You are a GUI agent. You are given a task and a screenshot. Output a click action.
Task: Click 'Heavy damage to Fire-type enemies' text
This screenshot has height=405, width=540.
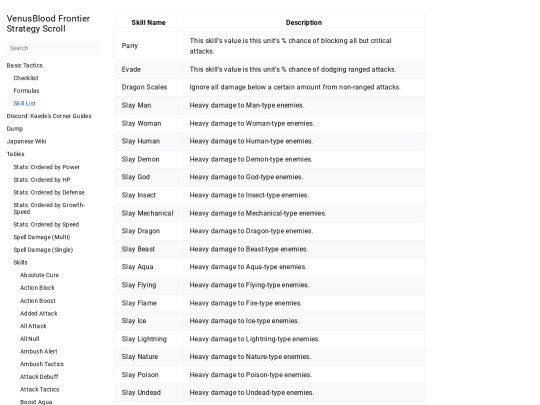[246, 303]
